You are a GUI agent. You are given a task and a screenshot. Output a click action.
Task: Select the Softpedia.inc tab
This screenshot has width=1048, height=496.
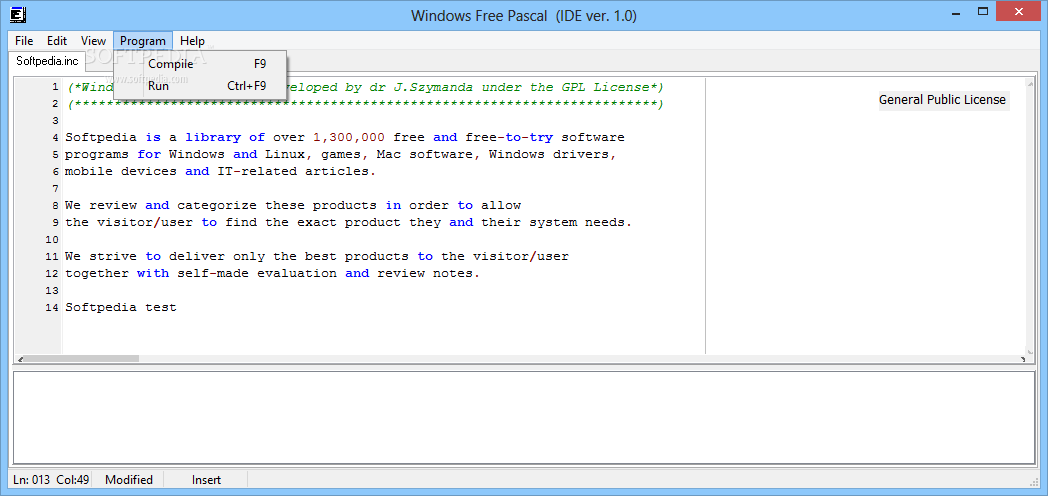coord(47,61)
